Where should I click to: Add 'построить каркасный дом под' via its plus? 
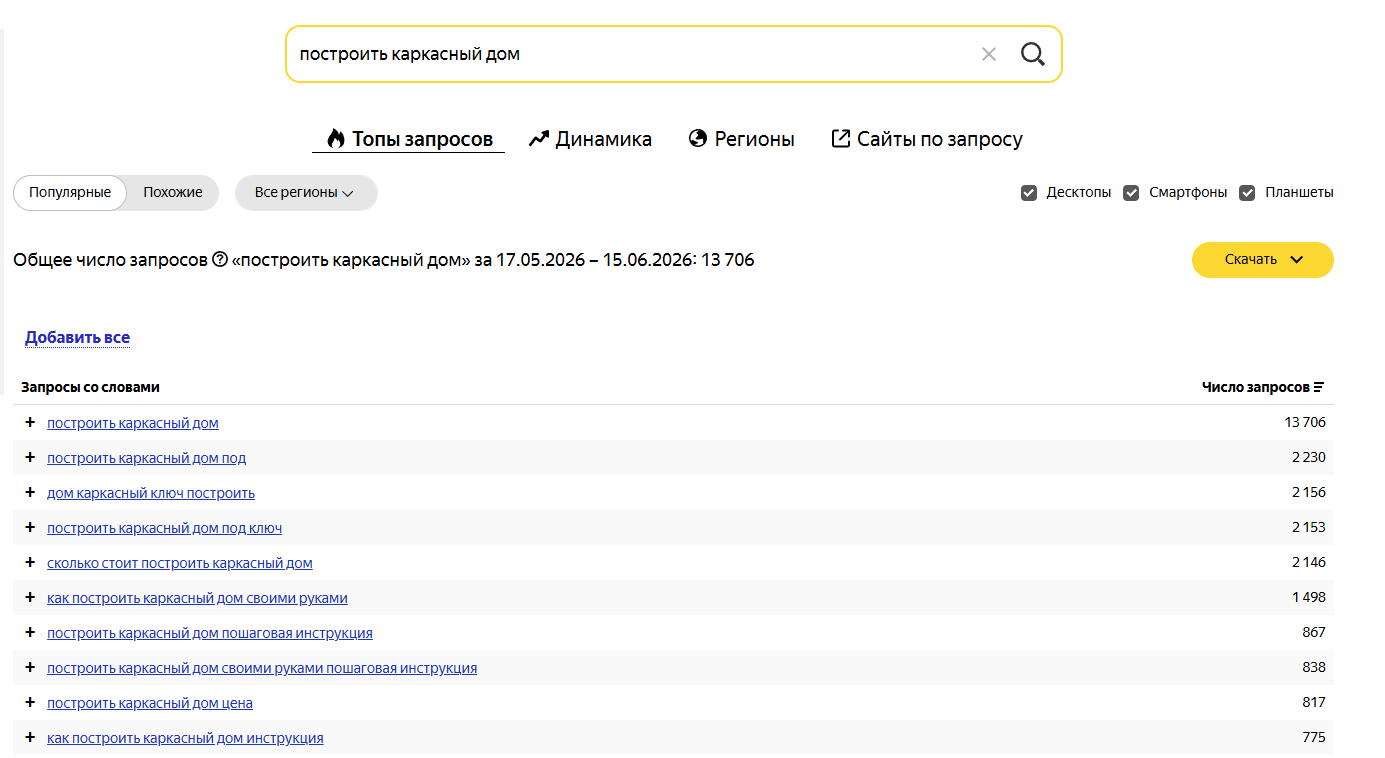[30, 457]
